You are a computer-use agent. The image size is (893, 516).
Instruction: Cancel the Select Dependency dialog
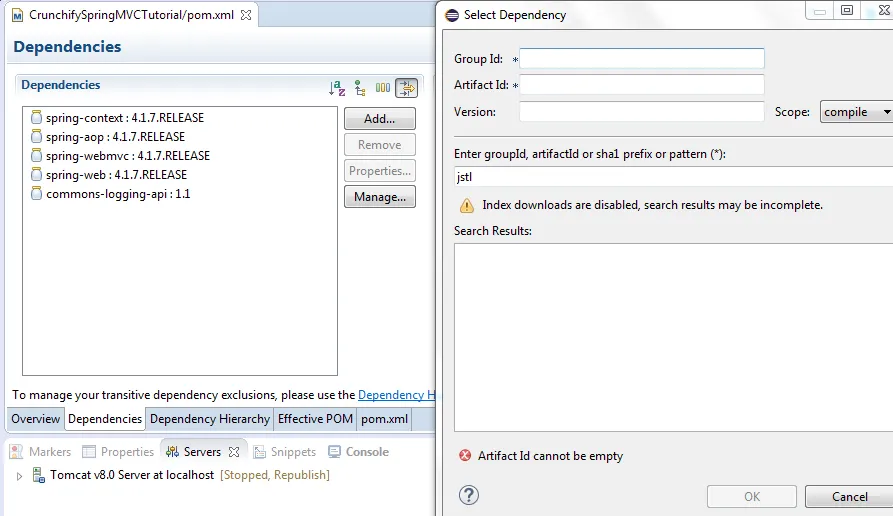coord(849,497)
